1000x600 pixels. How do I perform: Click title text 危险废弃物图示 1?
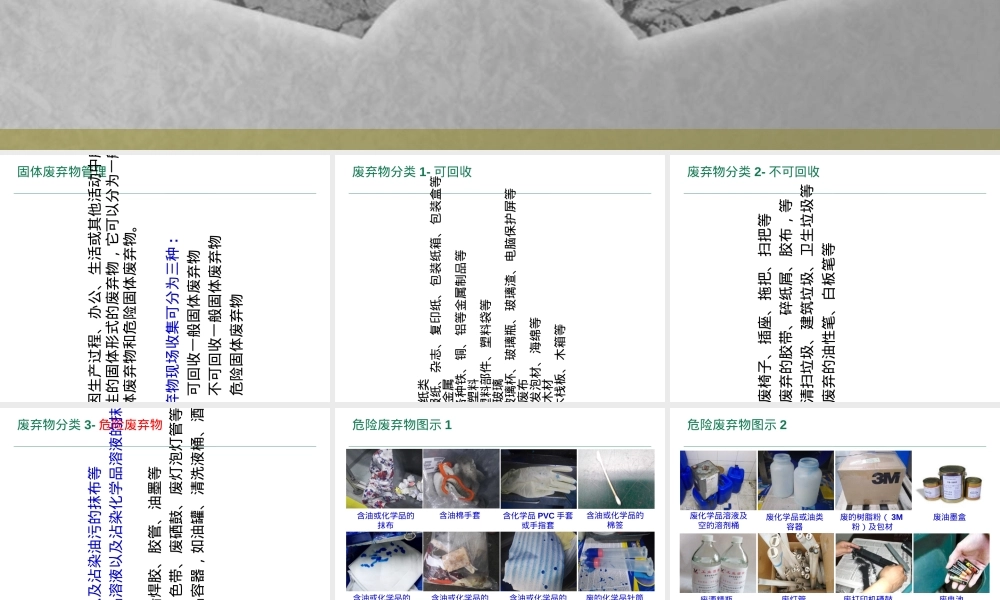click(x=402, y=425)
